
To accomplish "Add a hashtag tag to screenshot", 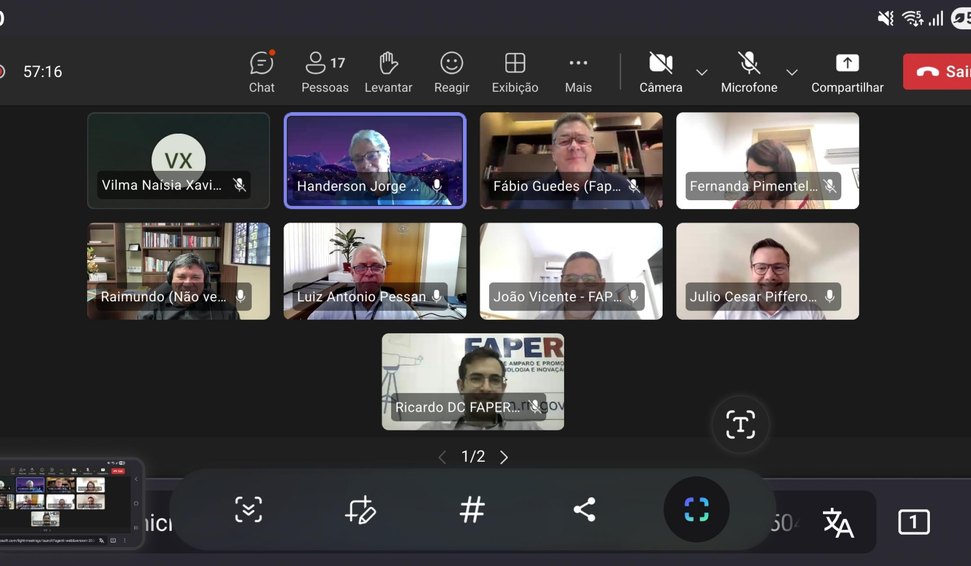I will (x=472, y=510).
